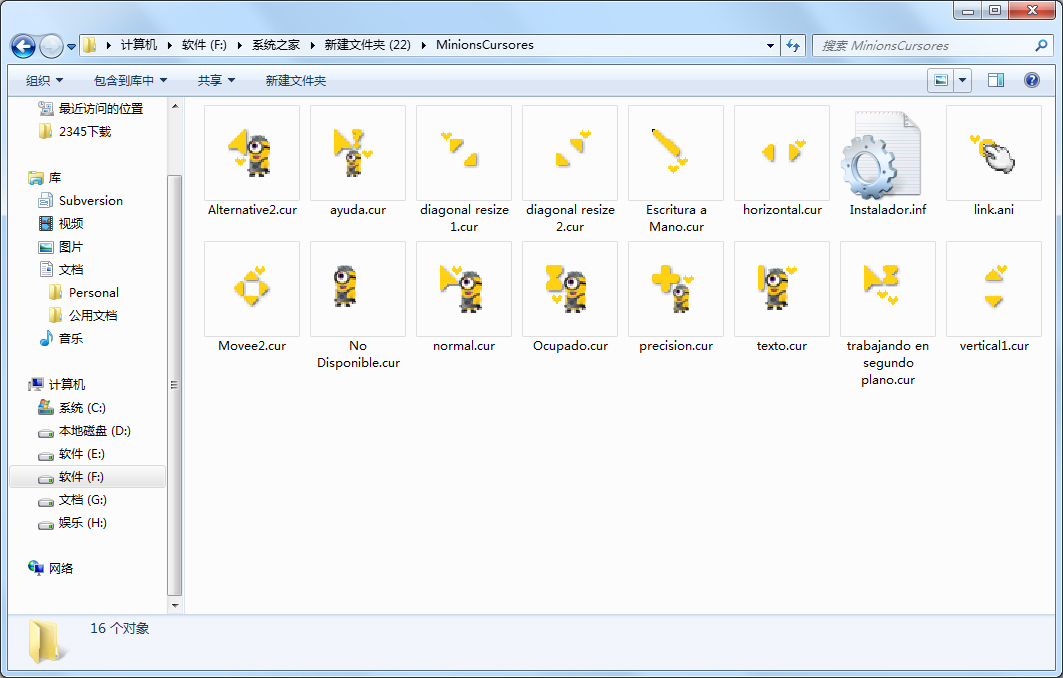Expand the address bar history dropdown
The width and height of the screenshot is (1063, 678).
pyautogui.click(x=770, y=45)
